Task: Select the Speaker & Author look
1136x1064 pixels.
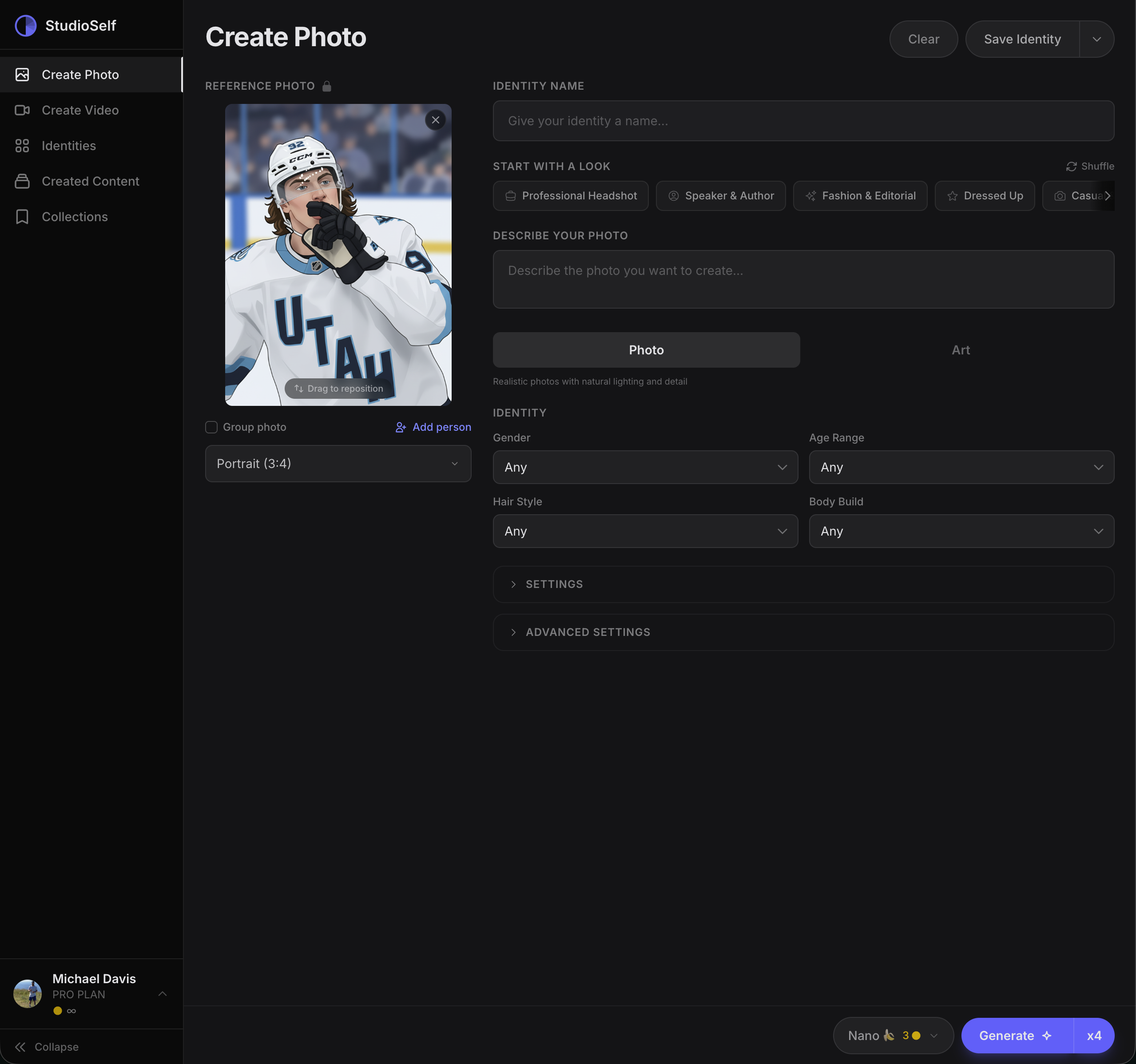Action: (721, 195)
